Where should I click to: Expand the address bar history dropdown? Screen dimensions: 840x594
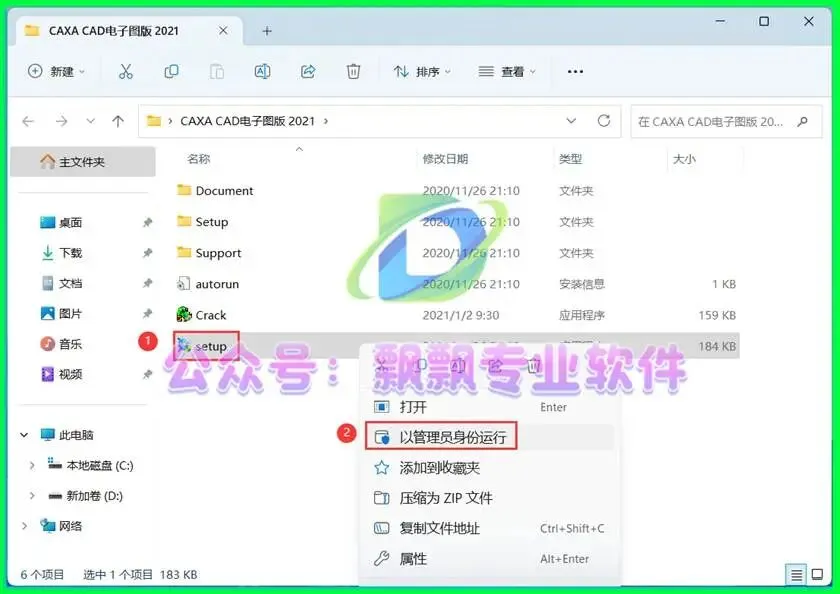[571, 121]
